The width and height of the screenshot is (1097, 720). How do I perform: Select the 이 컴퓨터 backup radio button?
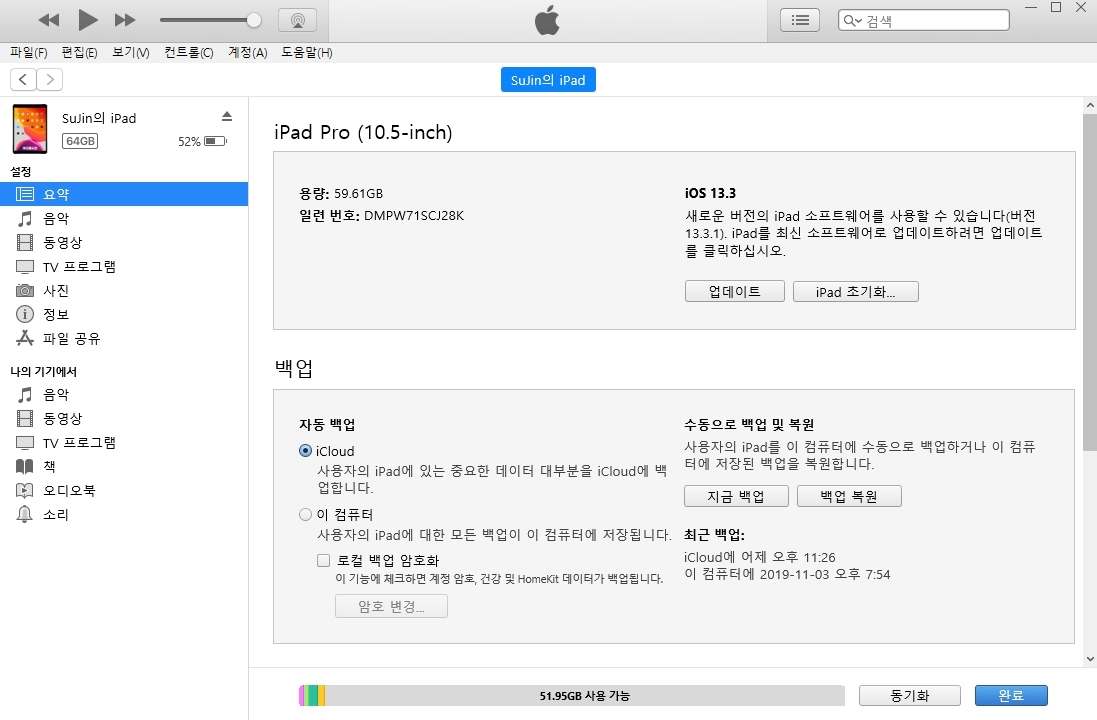[x=305, y=514]
